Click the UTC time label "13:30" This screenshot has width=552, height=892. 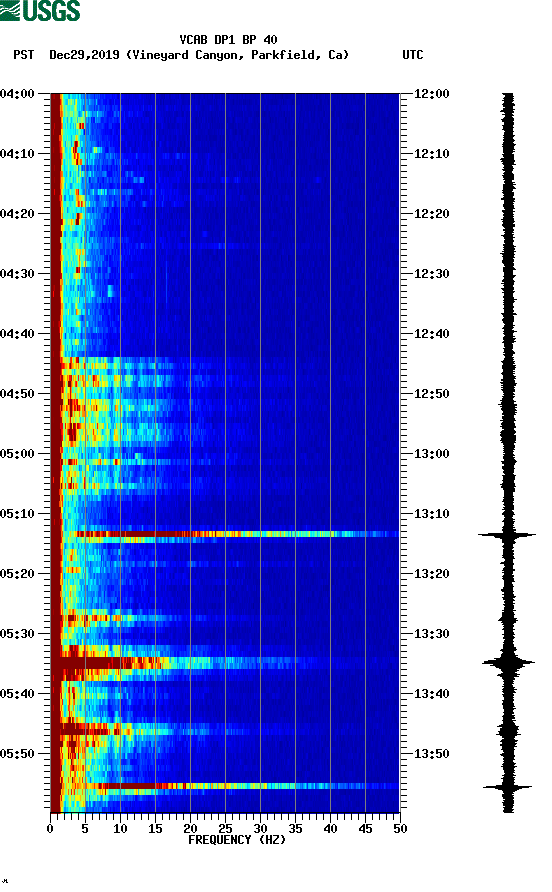click(x=431, y=634)
